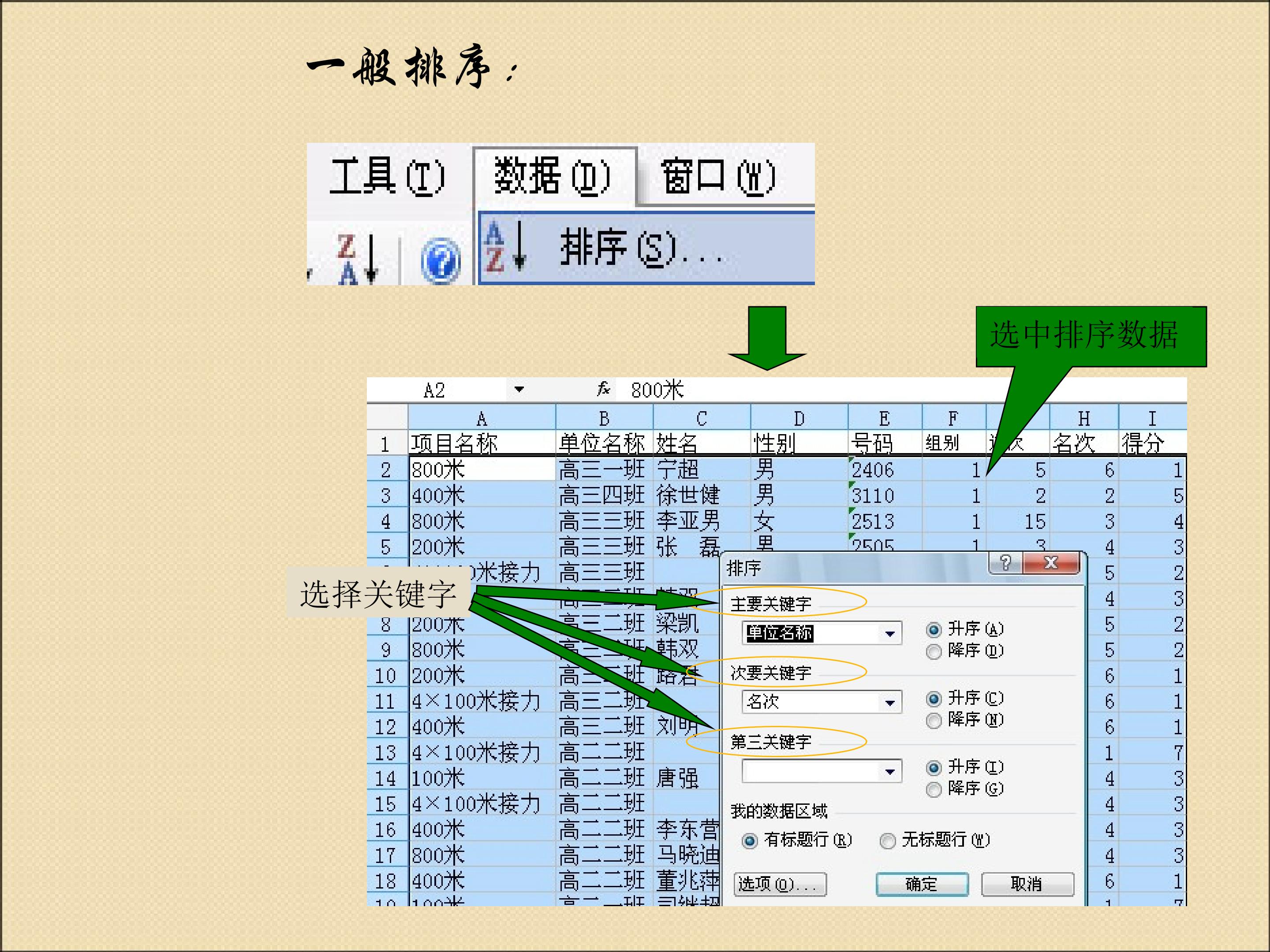The width and height of the screenshot is (1270, 952).
Task: Click the descending sort Z-A toolbar icon
Action: pos(357,259)
